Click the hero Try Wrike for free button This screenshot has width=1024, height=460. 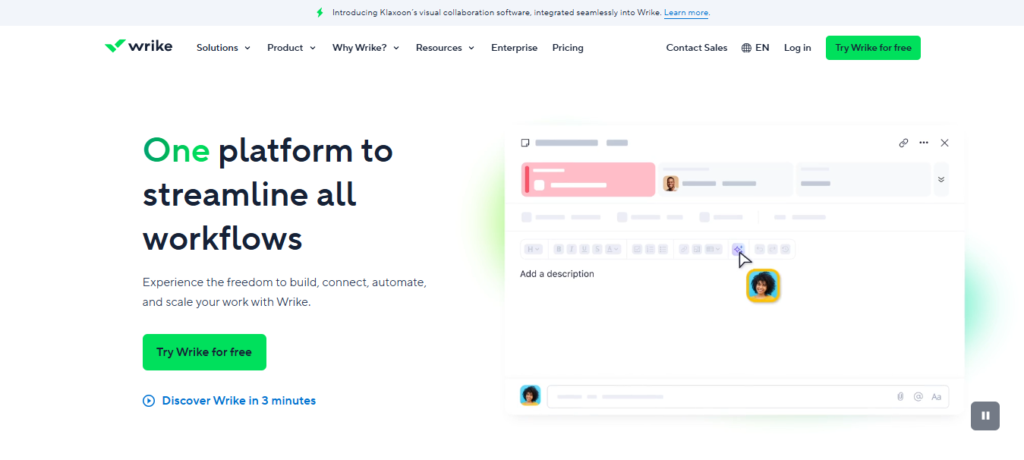pos(204,352)
